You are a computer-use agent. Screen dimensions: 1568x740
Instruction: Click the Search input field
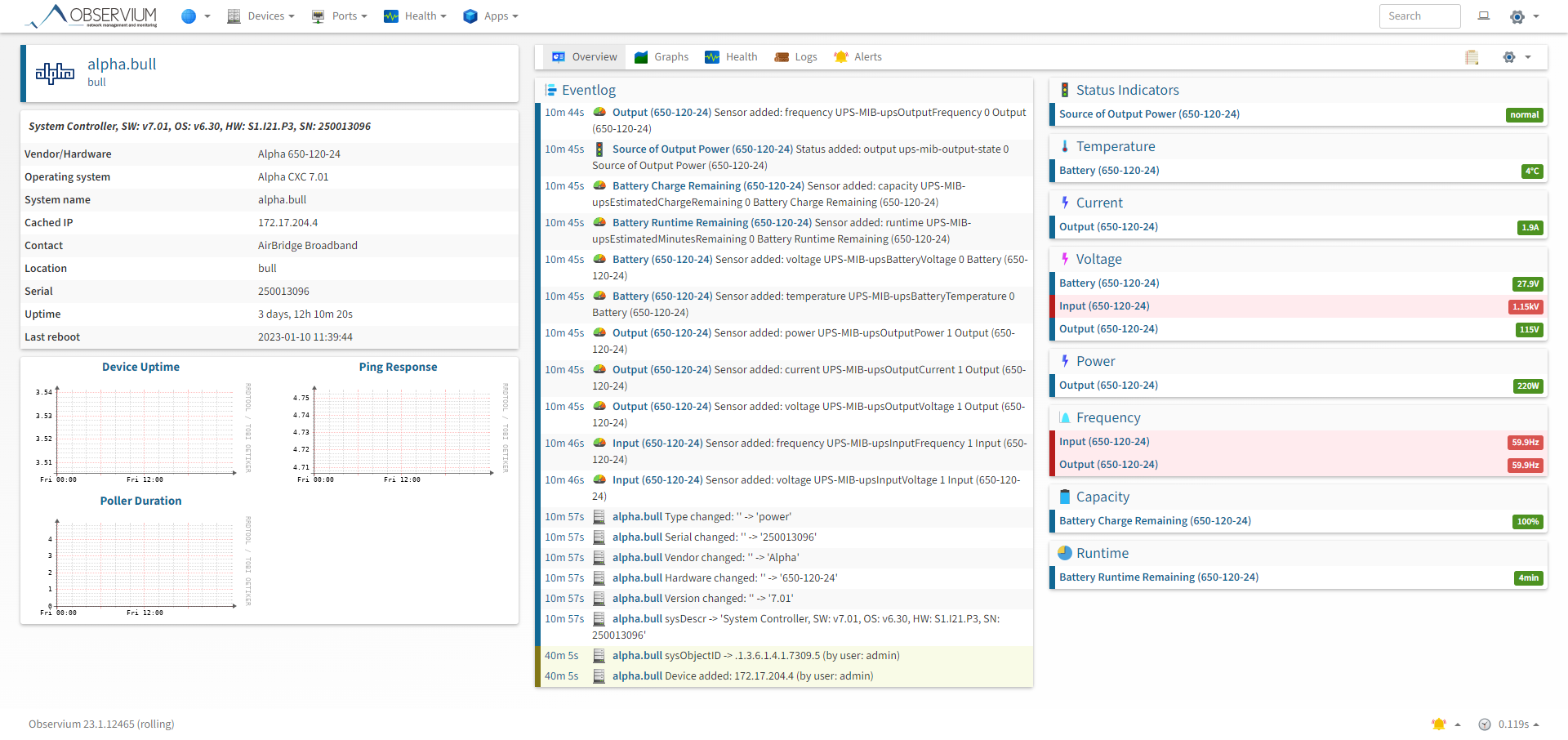[x=1419, y=16]
